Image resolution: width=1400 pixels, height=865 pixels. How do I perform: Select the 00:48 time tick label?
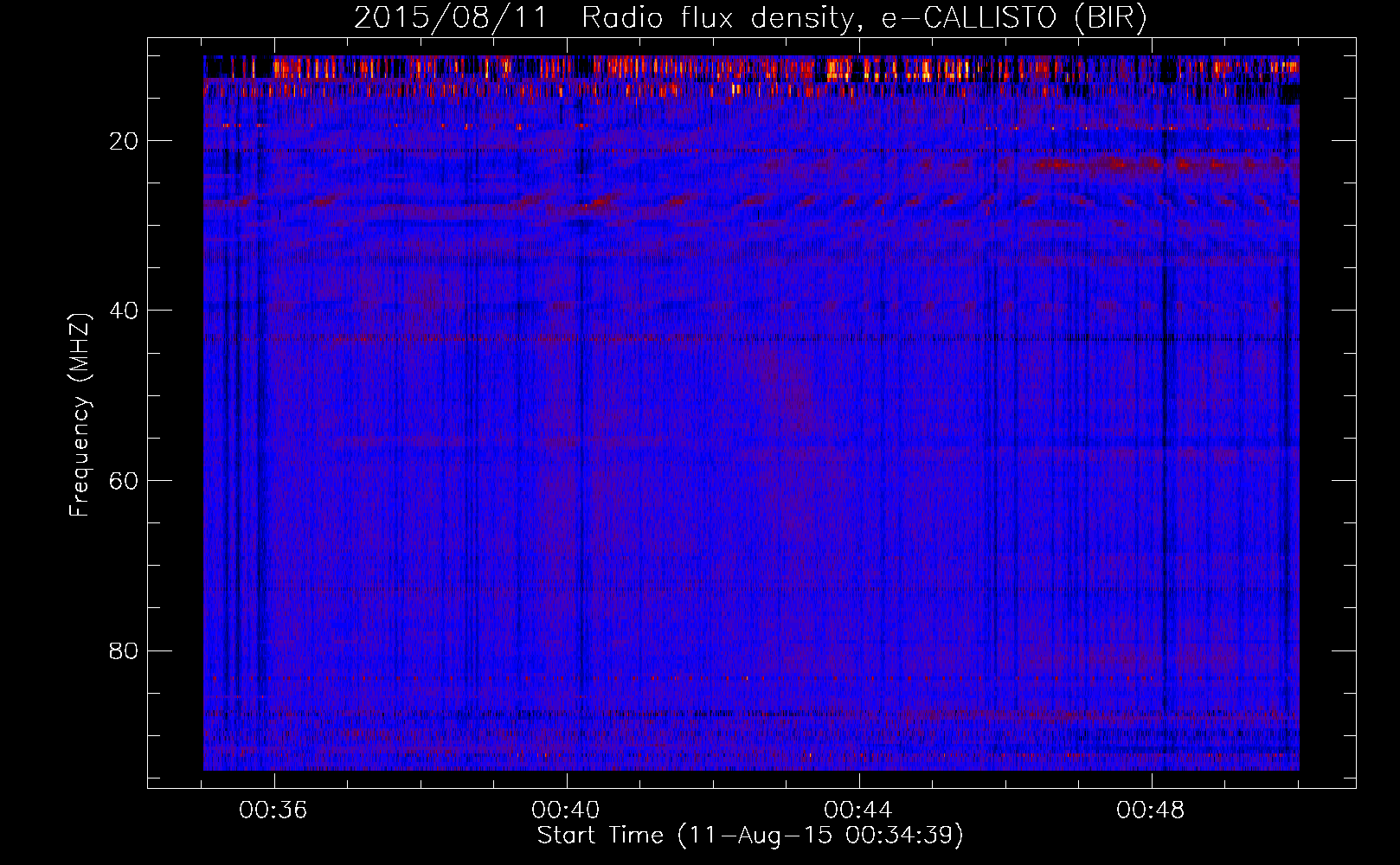pyautogui.click(x=1151, y=811)
